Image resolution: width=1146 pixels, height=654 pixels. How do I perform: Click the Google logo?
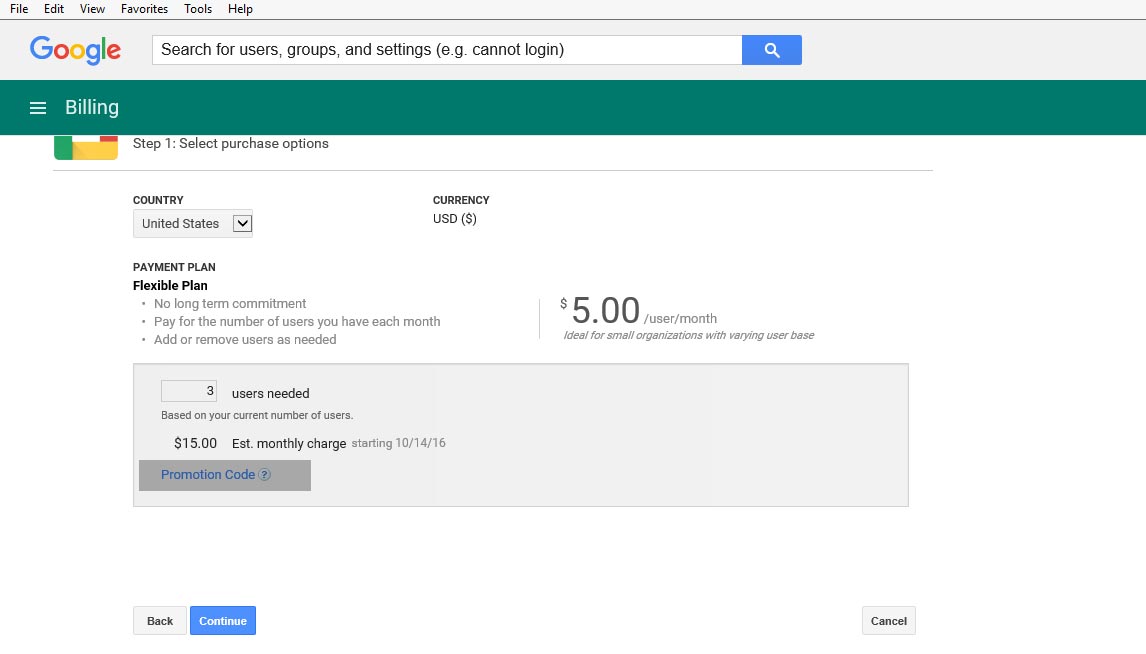pyautogui.click(x=75, y=50)
